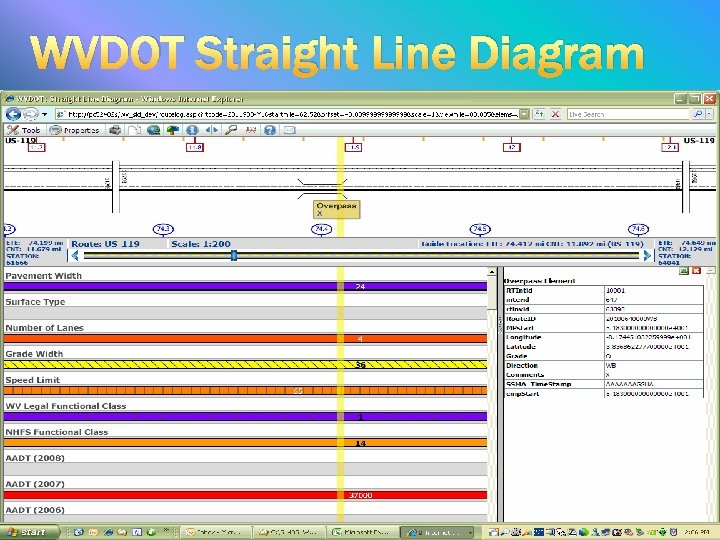Click the green export icon above Overpass Element
This screenshot has width=720, height=540.
tap(684, 271)
